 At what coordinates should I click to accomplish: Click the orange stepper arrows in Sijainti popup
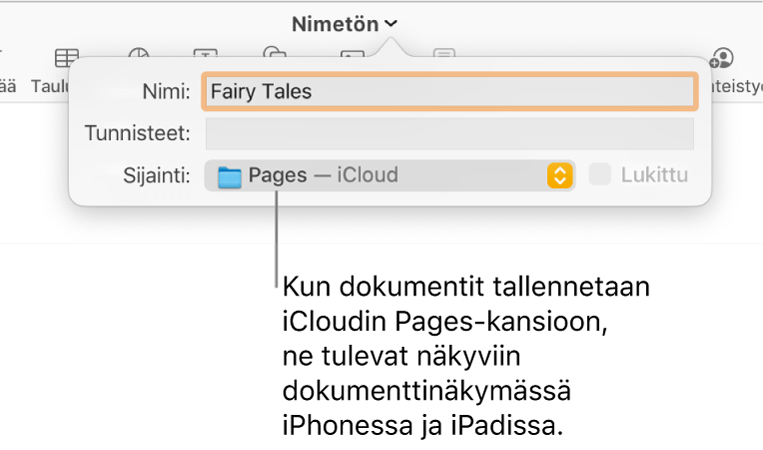[x=560, y=175]
